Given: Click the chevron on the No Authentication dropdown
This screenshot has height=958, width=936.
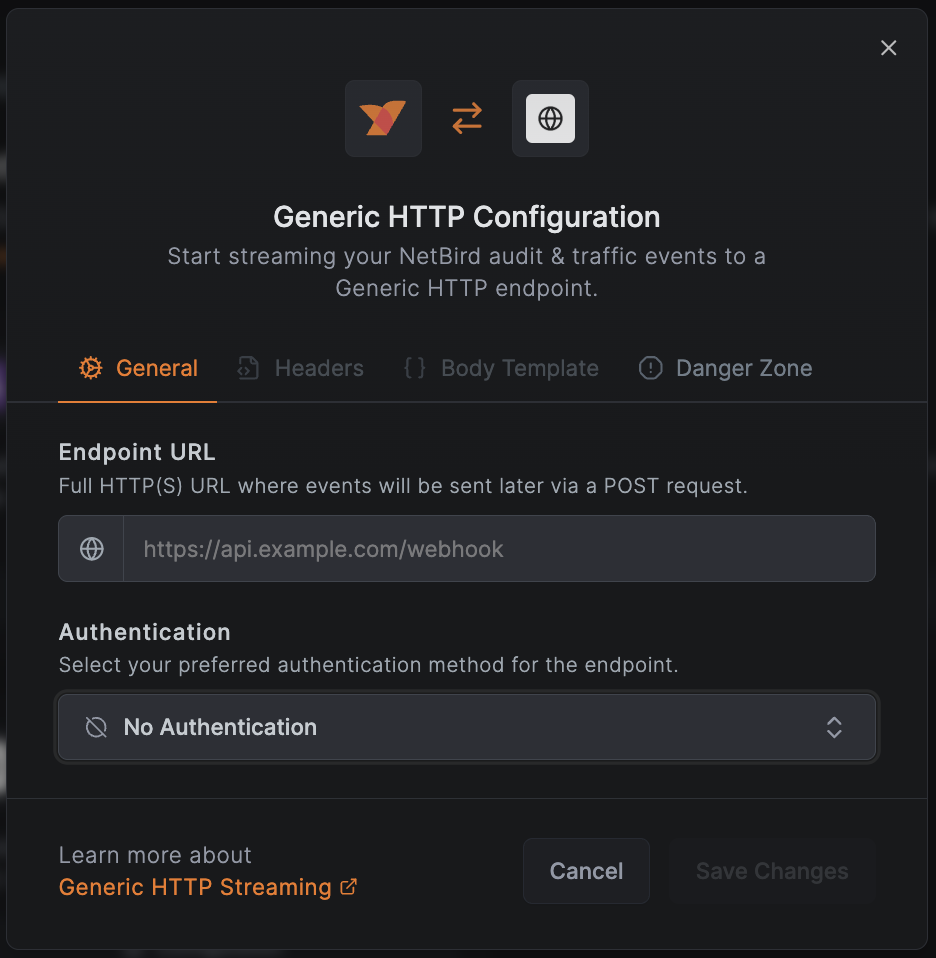Looking at the screenshot, I should click(834, 727).
